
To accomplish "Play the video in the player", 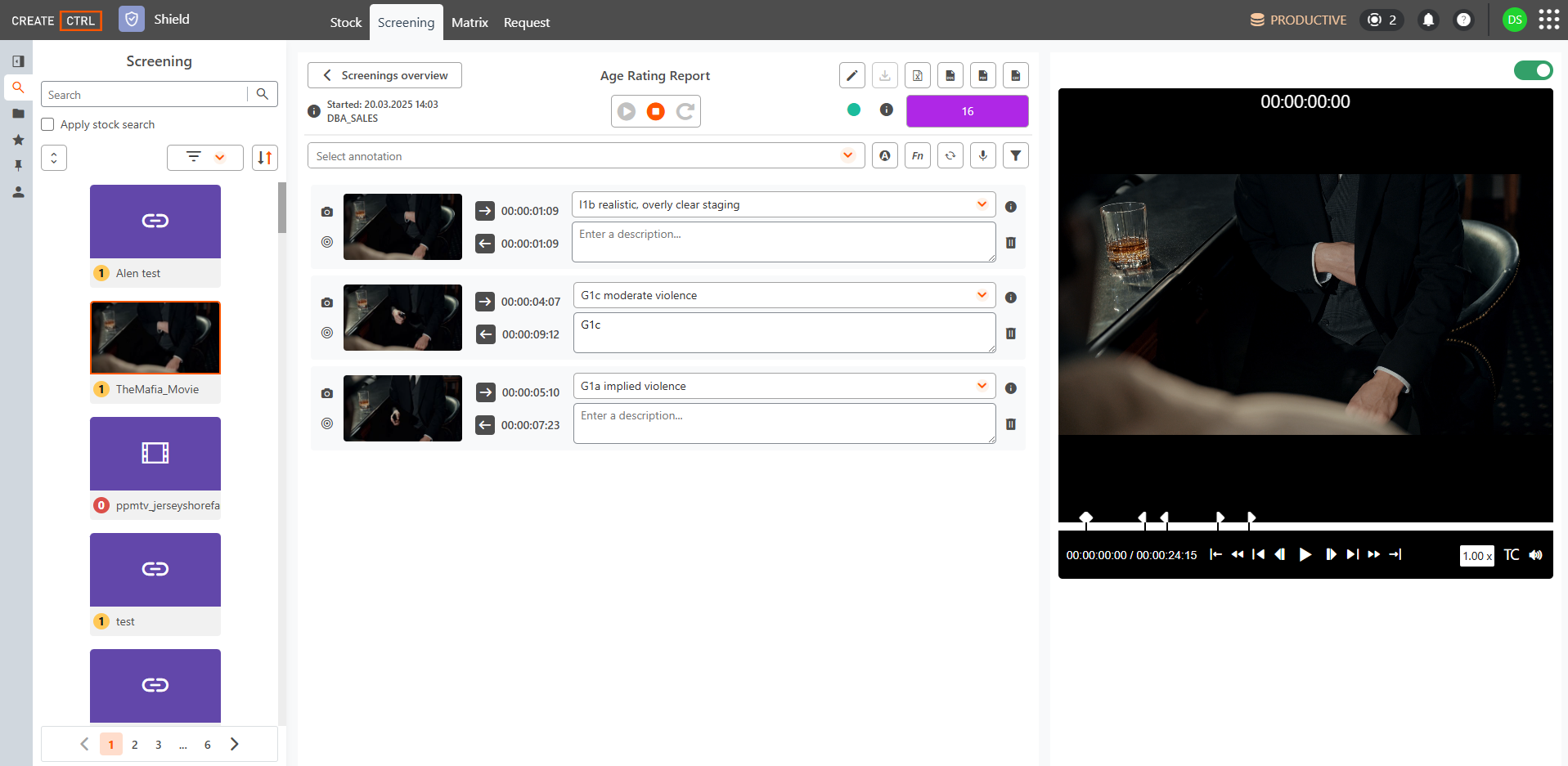I will pyautogui.click(x=1305, y=555).
